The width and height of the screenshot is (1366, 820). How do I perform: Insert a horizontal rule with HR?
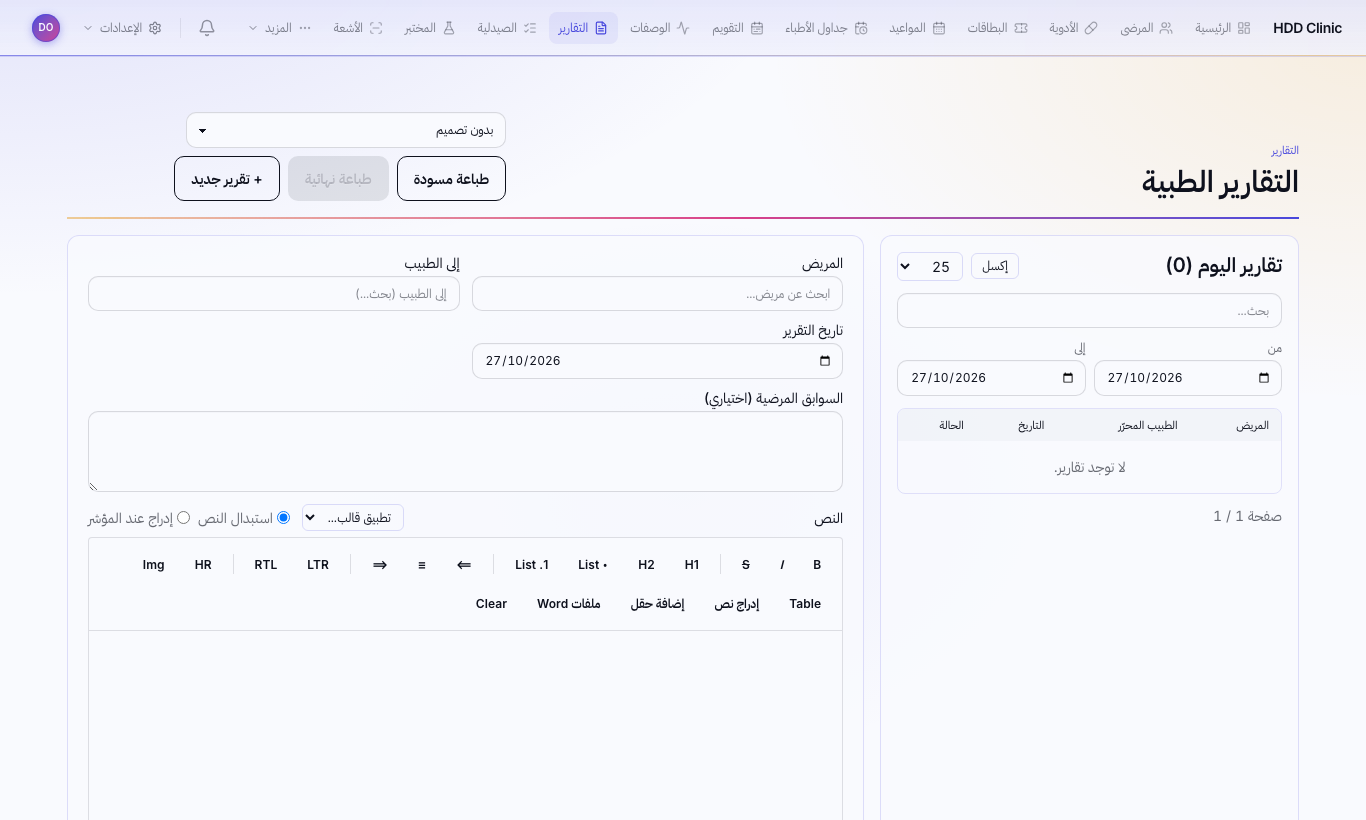click(203, 565)
